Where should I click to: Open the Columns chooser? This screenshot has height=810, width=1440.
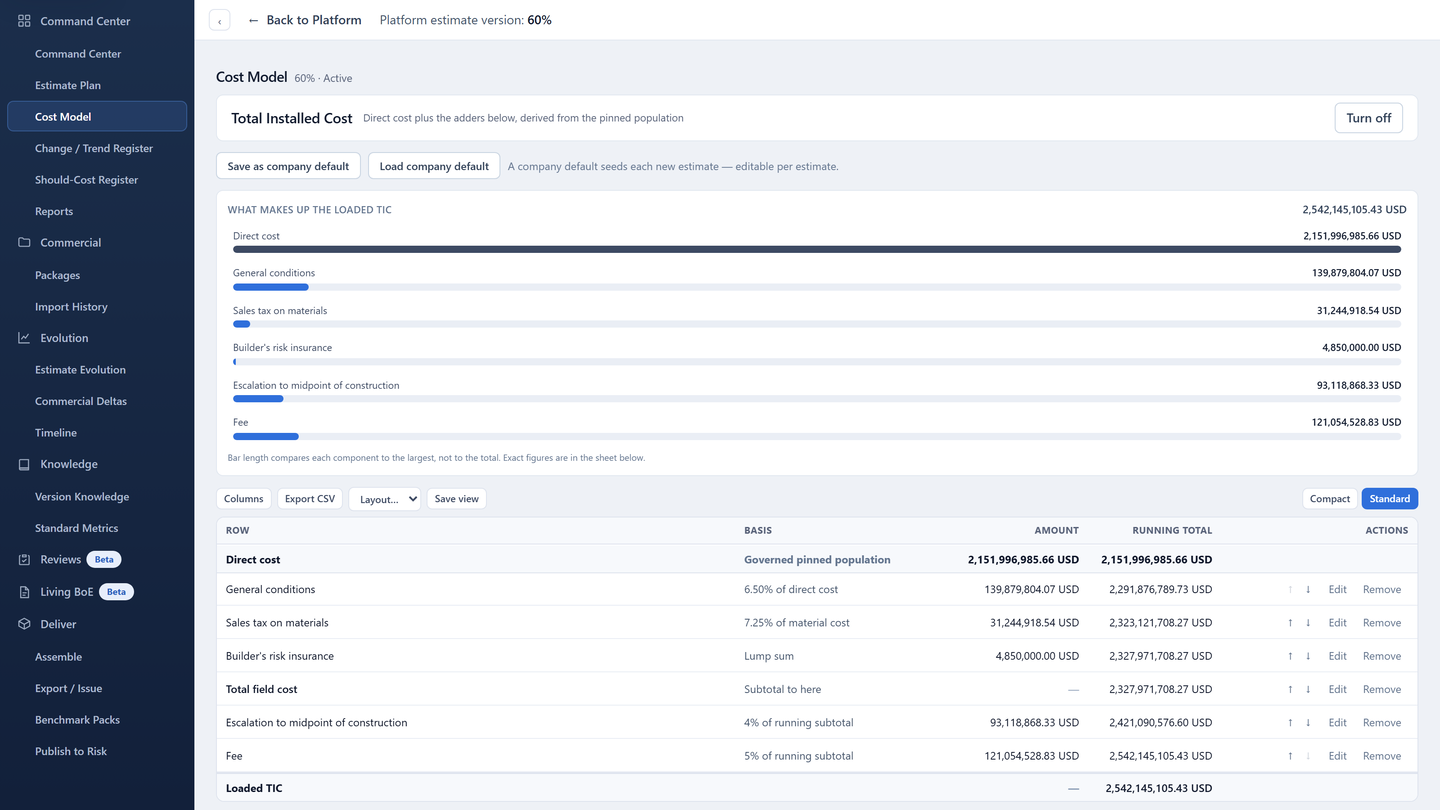click(244, 499)
